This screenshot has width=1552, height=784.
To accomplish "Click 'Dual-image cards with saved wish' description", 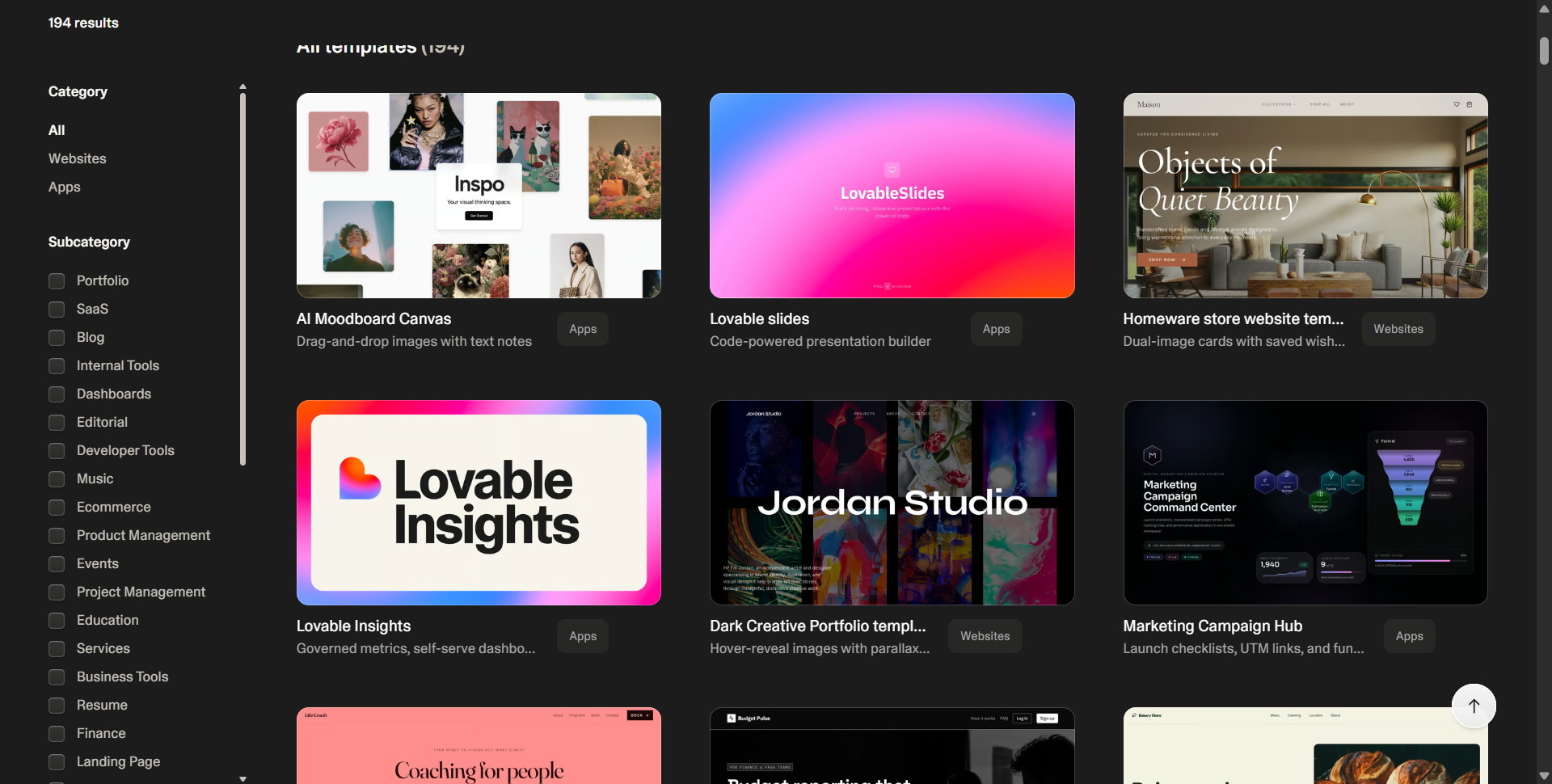I will pyautogui.click(x=1234, y=342).
